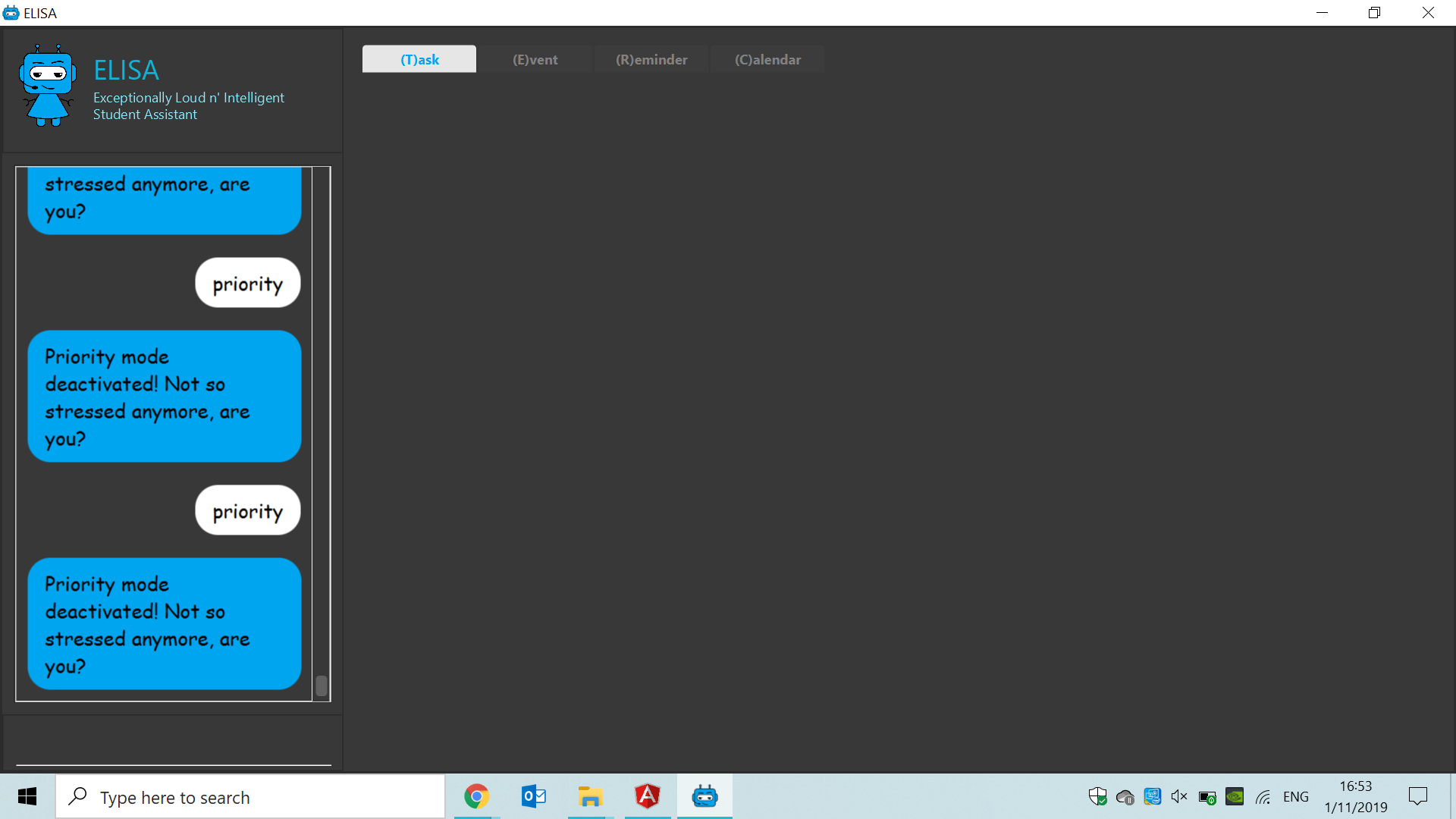Switch to the (C)alendar tab
The width and height of the screenshot is (1456, 819).
[767, 59]
